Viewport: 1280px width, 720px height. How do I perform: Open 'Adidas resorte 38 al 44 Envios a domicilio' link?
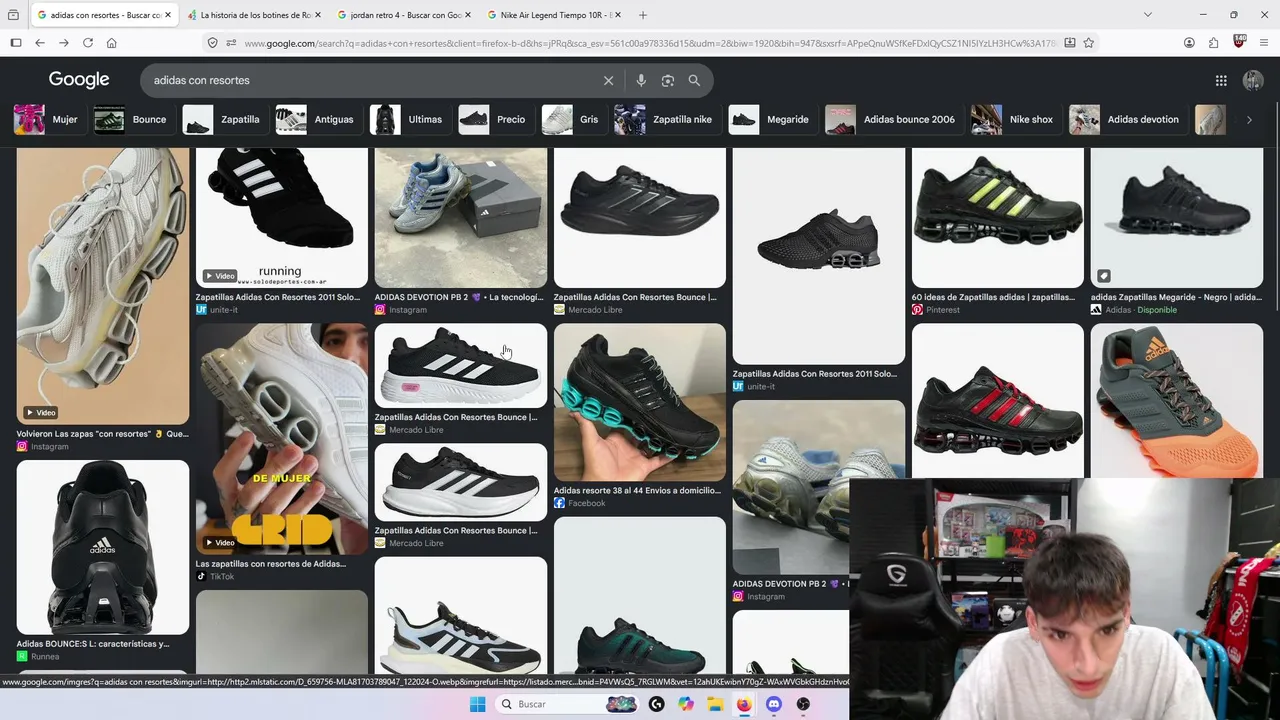point(637,491)
